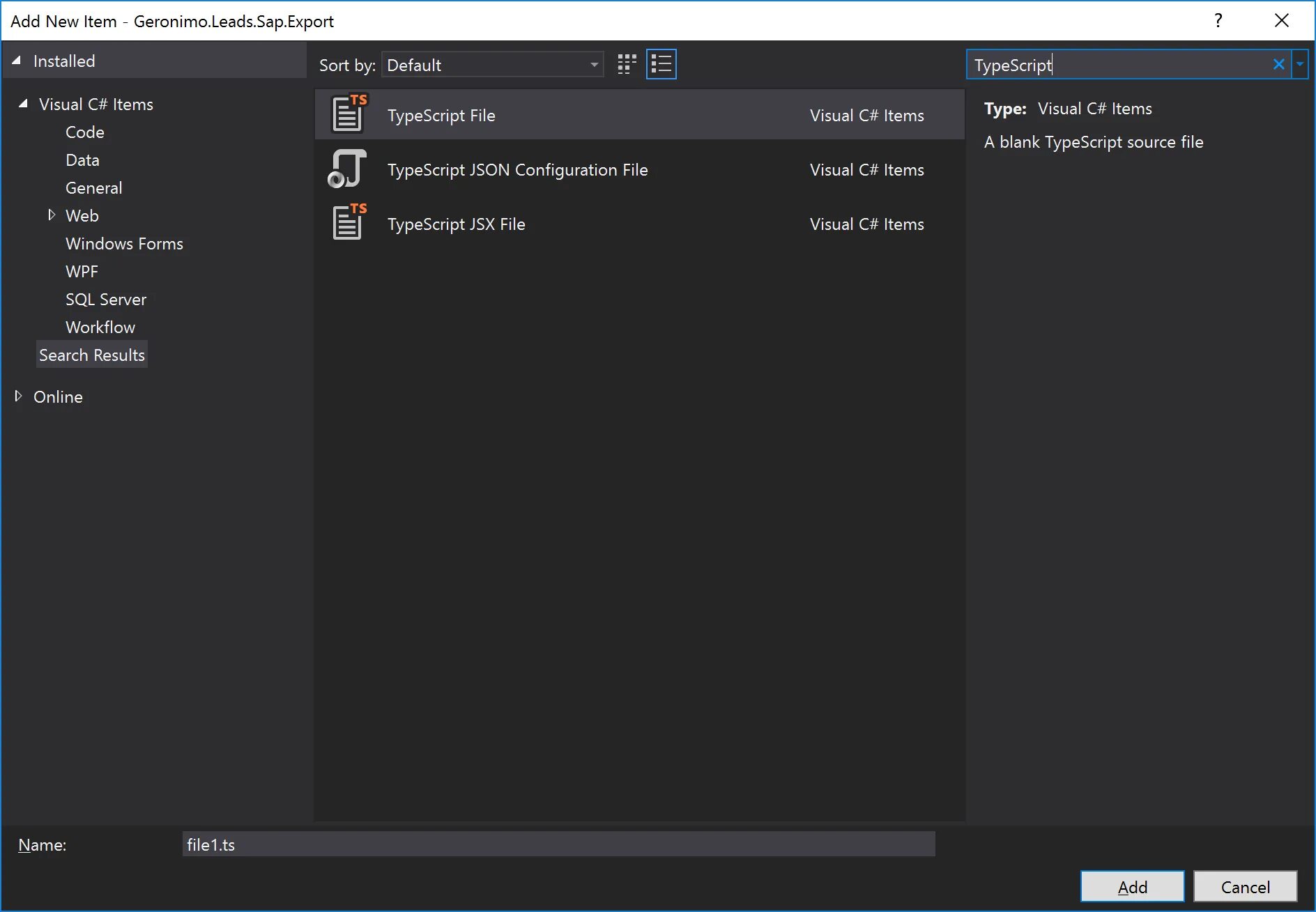1316x912 pixels.
Task: Click the TypeScript JSX File icon
Action: [x=347, y=222]
